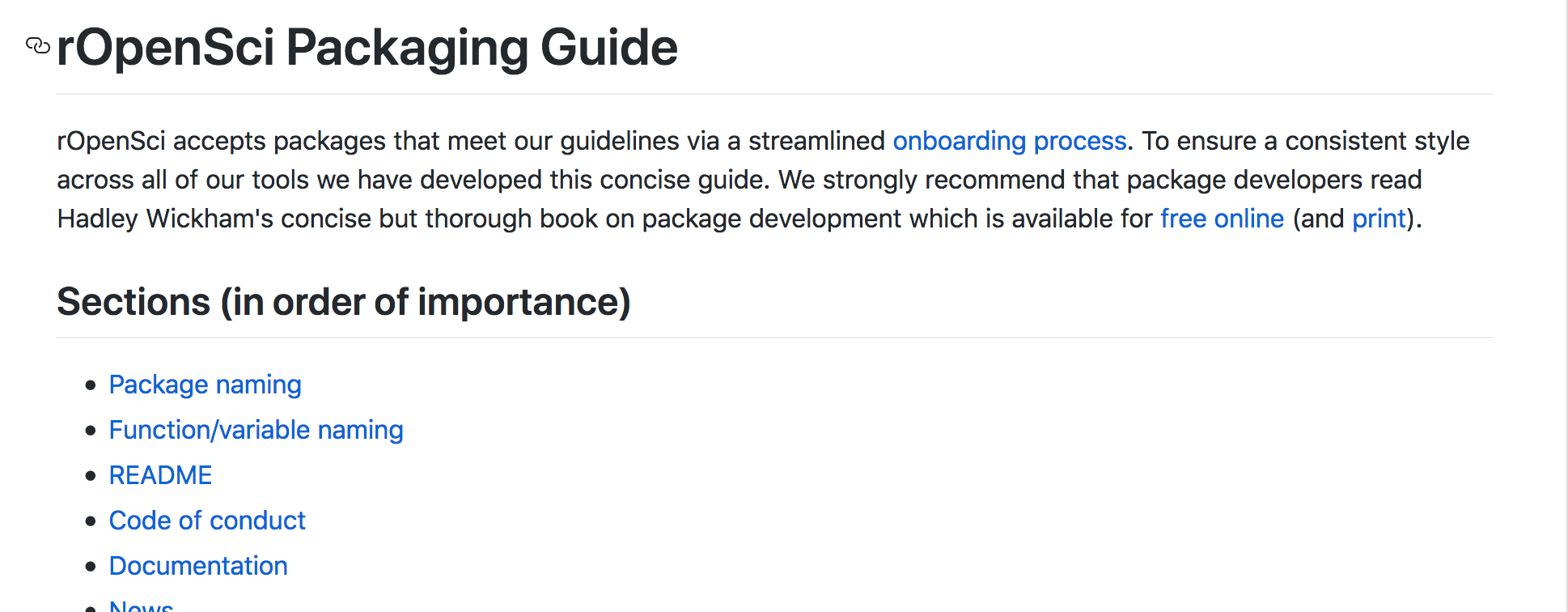Click the words rOpenSci accepts packages in intro
This screenshot has height=612, width=1568.
point(221,141)
